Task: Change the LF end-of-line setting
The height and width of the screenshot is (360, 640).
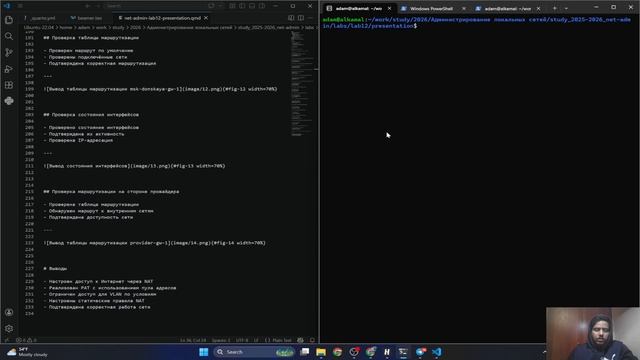Action: tap(256, 340)
